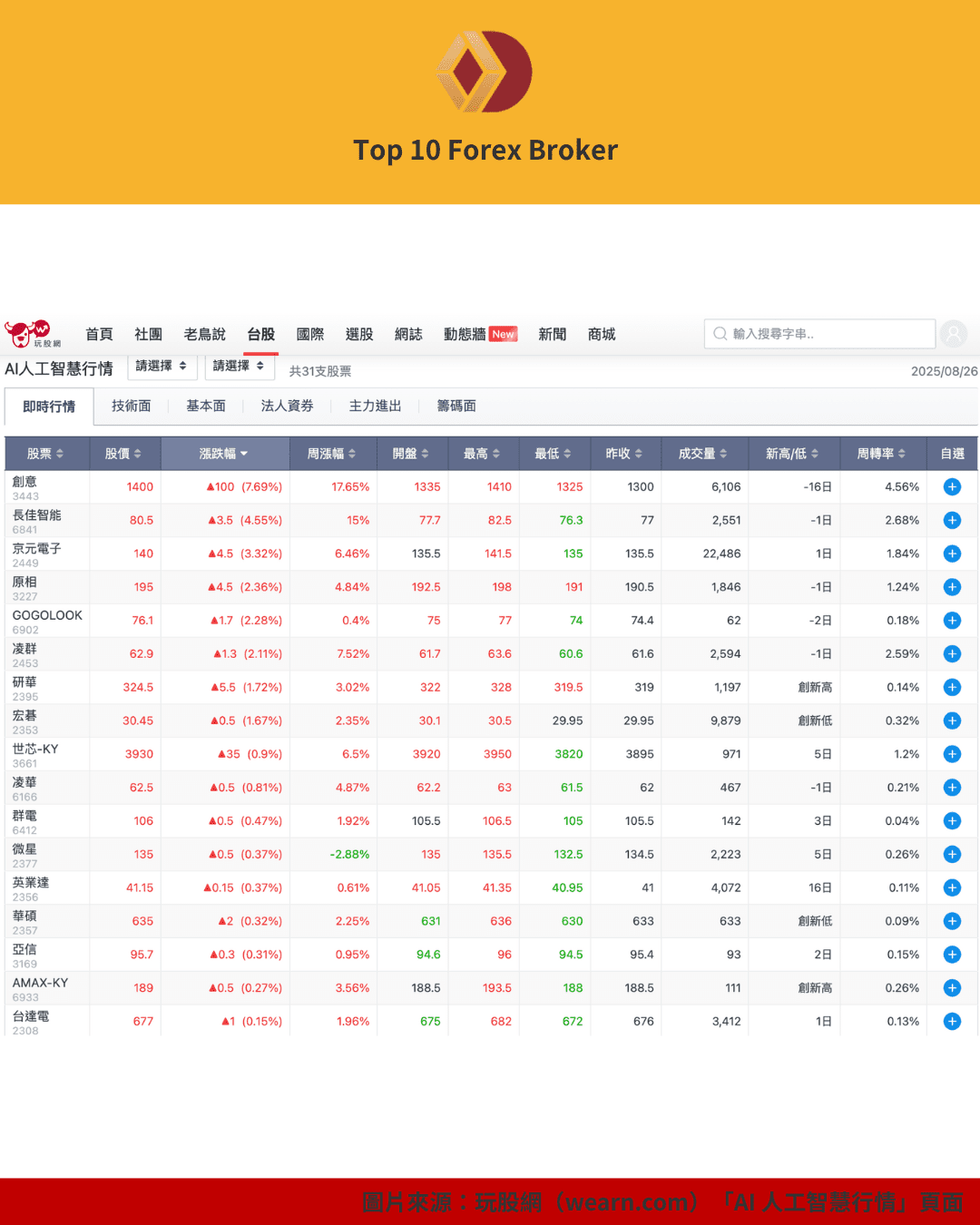Click the user profile avatar icon

point(953,334)
